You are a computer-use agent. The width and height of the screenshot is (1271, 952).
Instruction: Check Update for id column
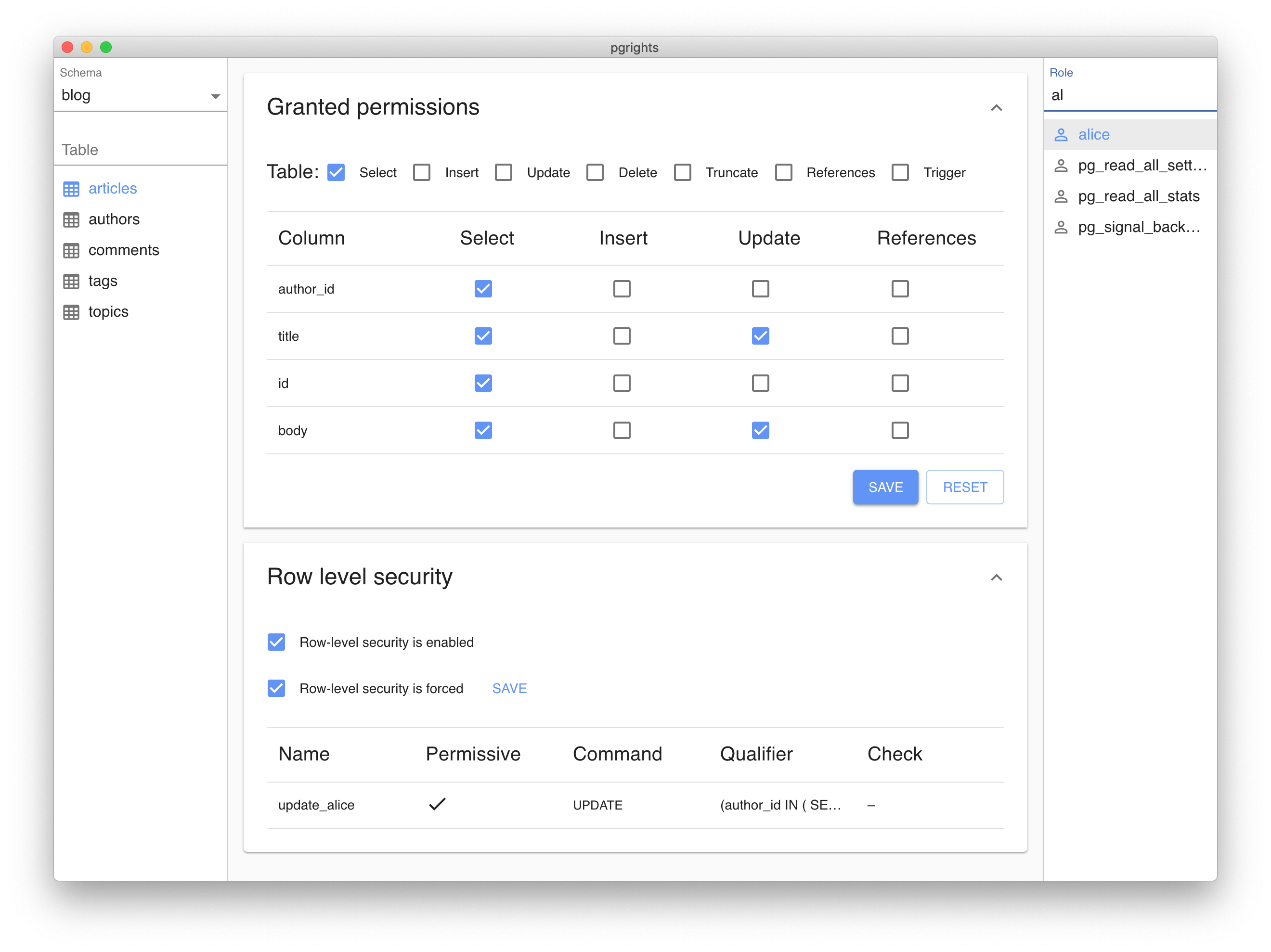point(761,383)
